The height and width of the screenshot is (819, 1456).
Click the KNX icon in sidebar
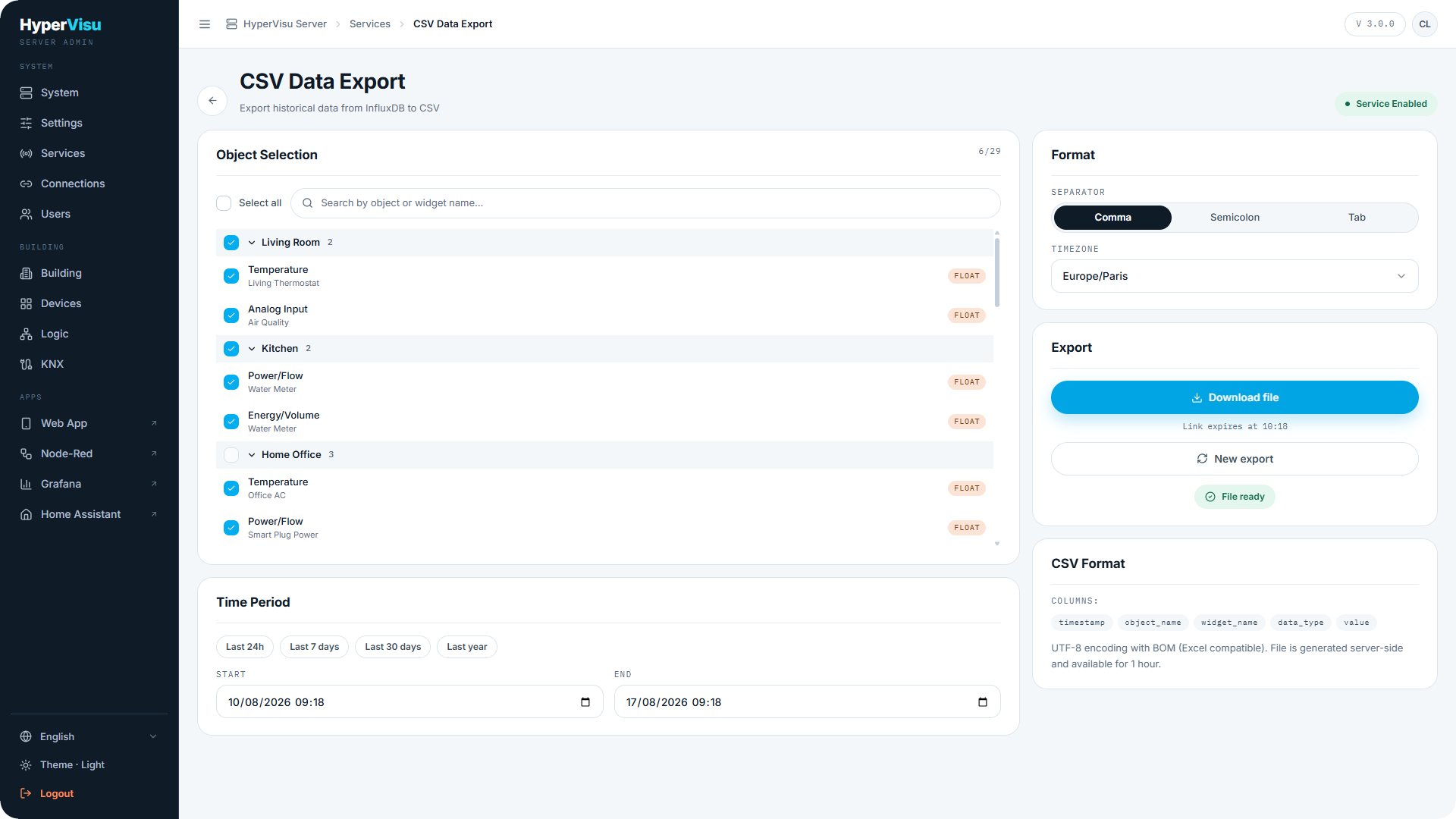(26, 364)
